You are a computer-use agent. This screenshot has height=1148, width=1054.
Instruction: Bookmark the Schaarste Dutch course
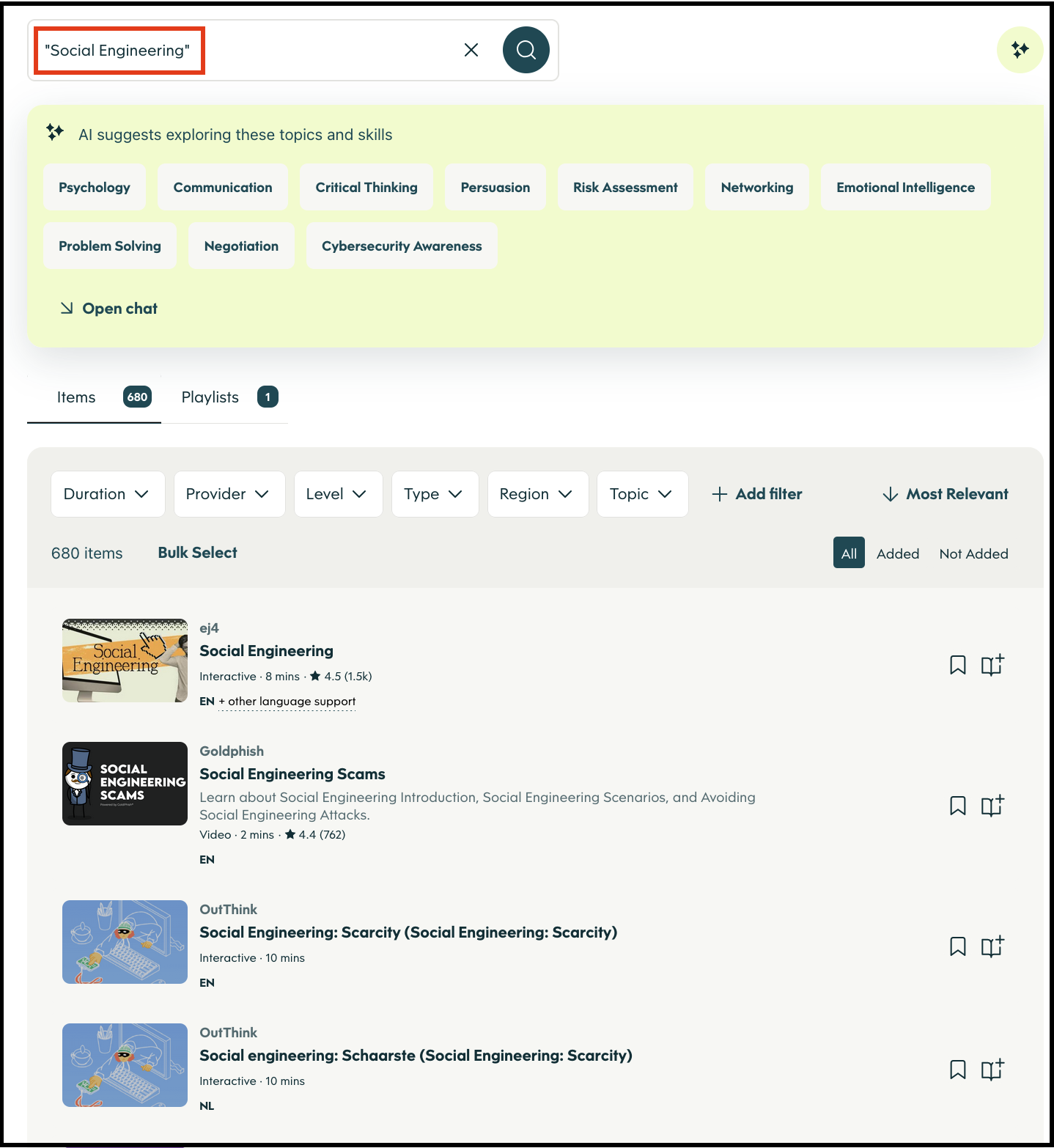[x=957, y=1070]
